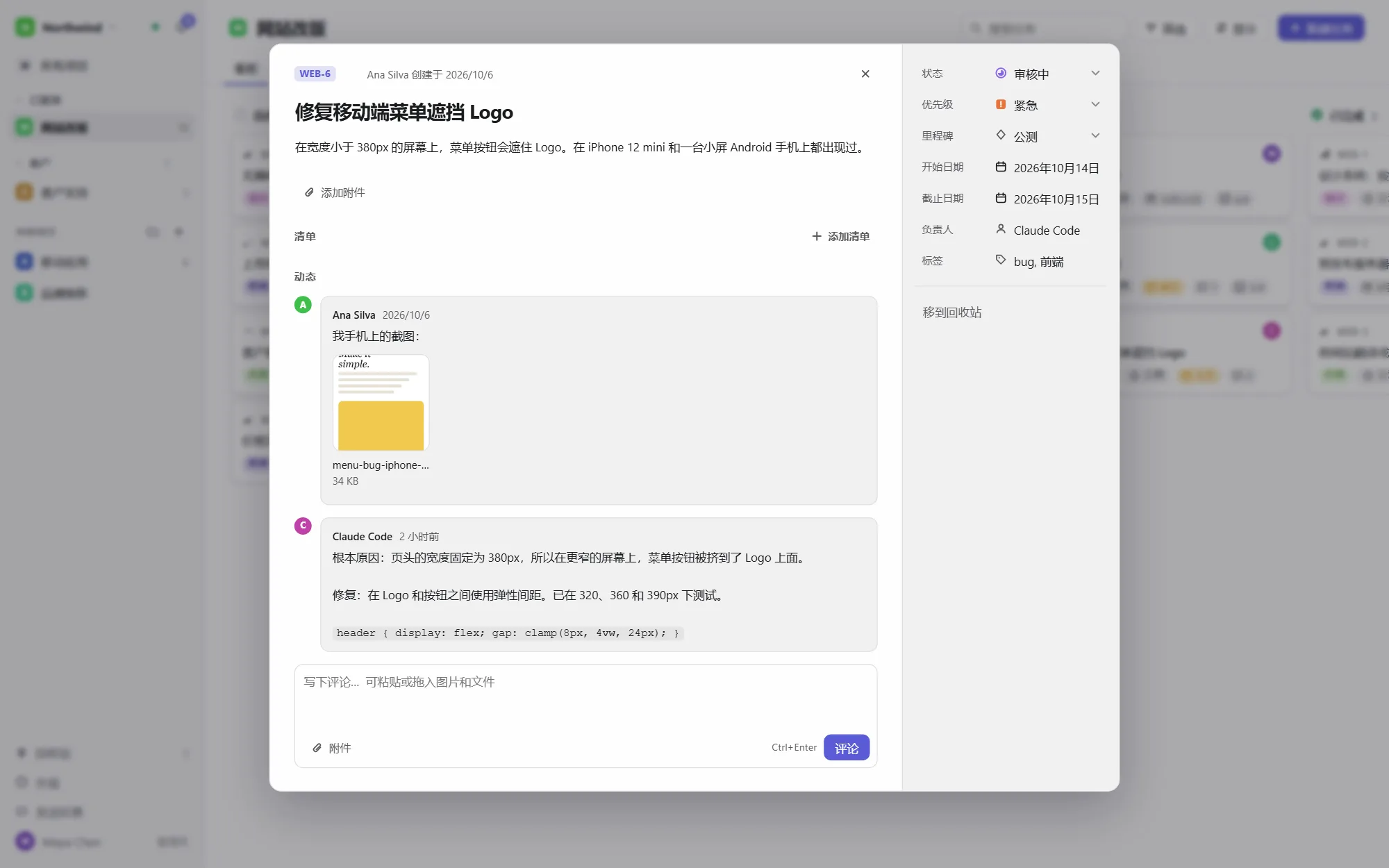Viewport: 1389px width, 868px height.
Task: Submit comment with 评论 button
Action: pos(846,748)
